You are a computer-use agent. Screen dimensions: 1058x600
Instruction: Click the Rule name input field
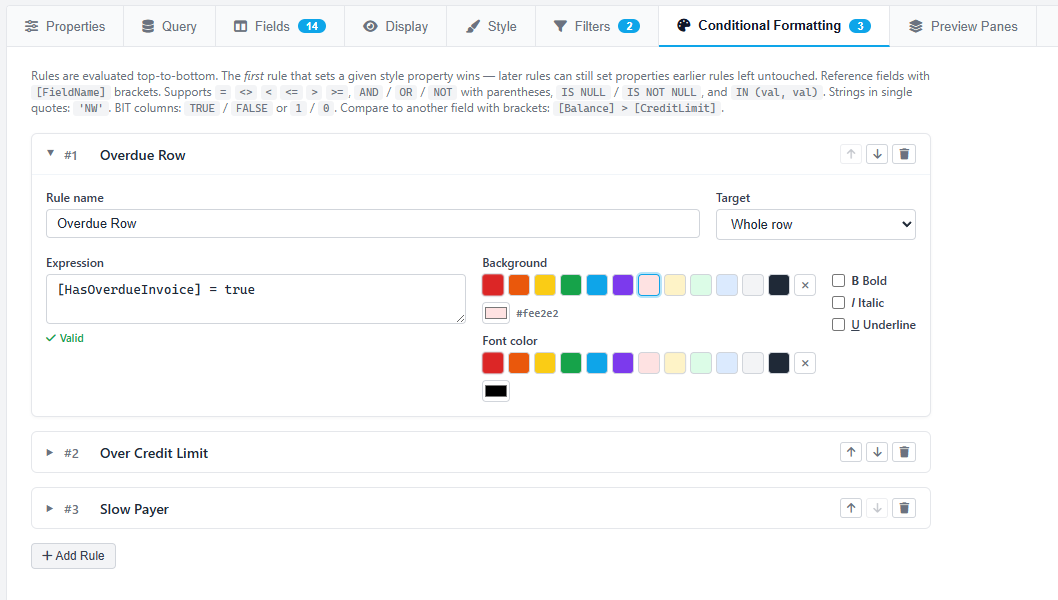(372, 223)
